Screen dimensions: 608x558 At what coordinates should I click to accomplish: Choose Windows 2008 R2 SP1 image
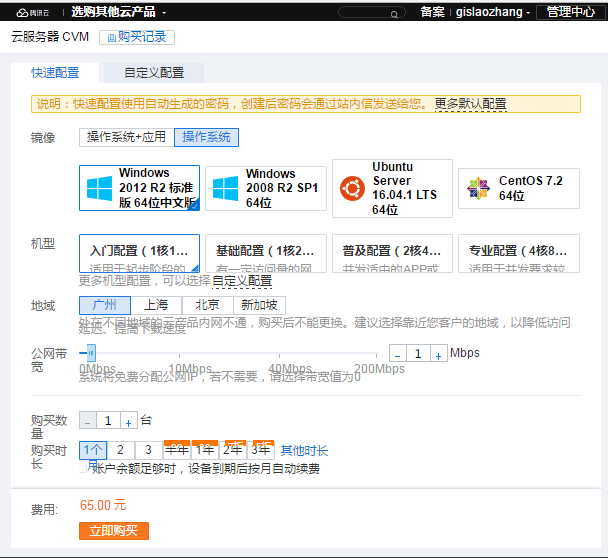(x=265, y=188)
